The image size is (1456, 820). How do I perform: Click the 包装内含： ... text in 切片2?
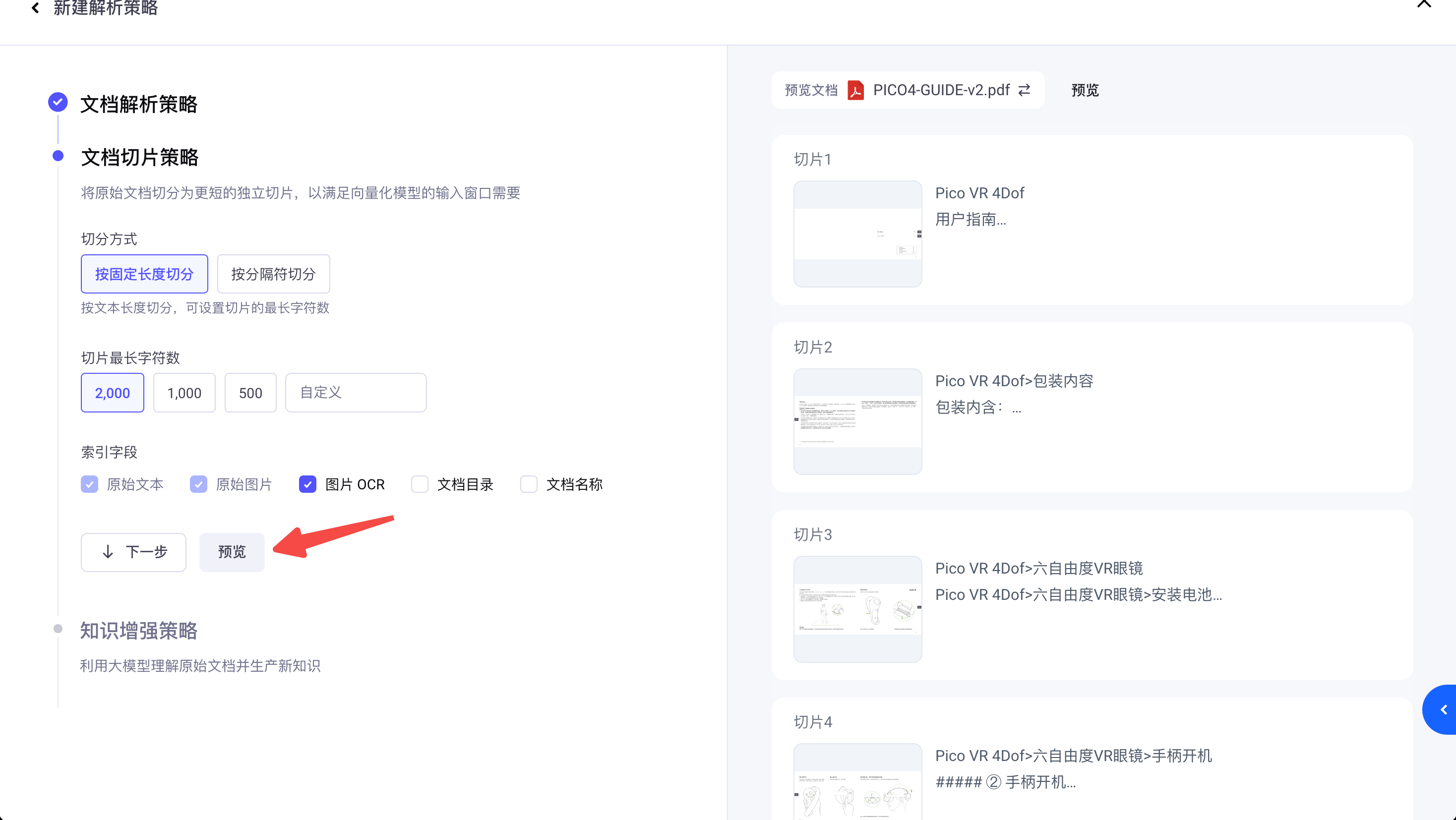point(978,408)
